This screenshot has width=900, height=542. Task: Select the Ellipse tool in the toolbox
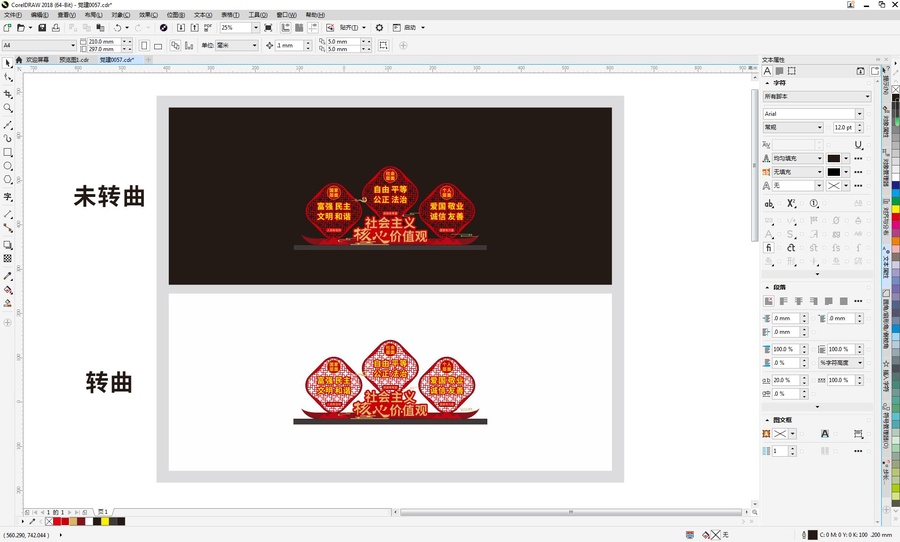tap(7, 166)
